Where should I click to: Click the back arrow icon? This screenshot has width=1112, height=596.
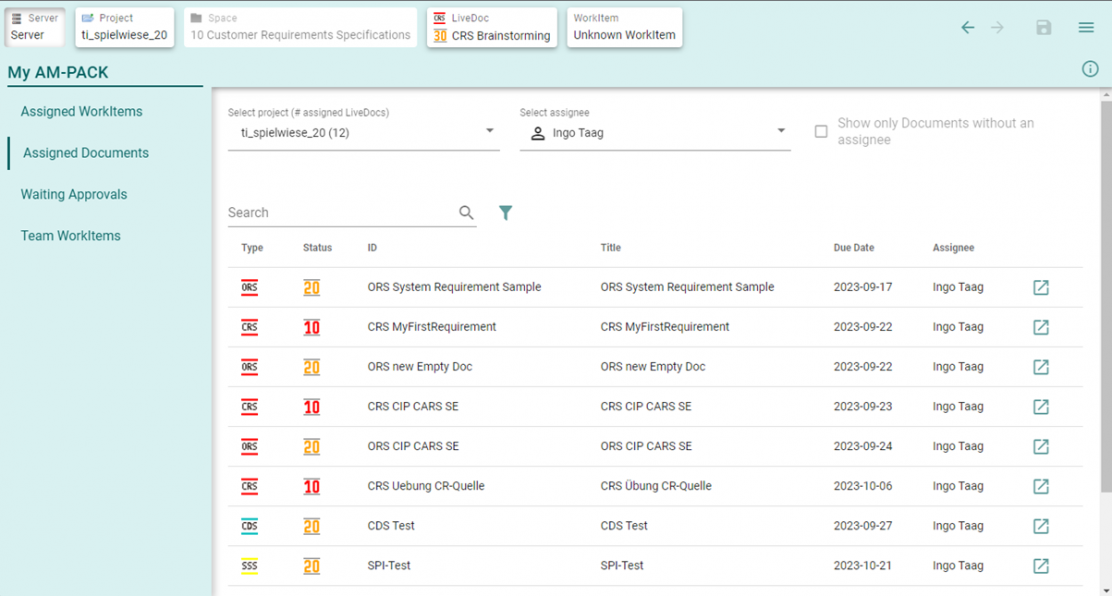click(967, 28)
